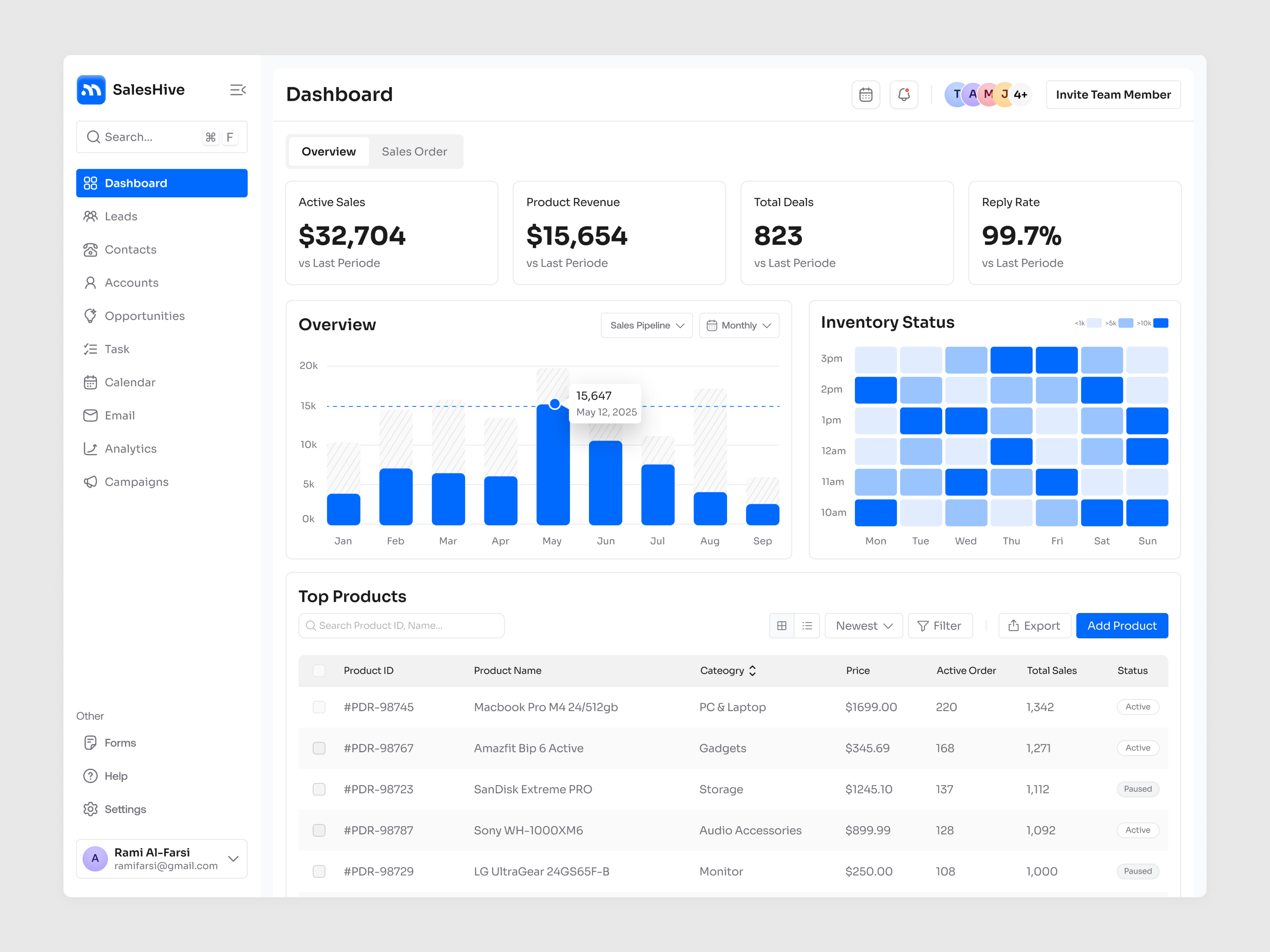Open the Overview tab

click(328, 152)
